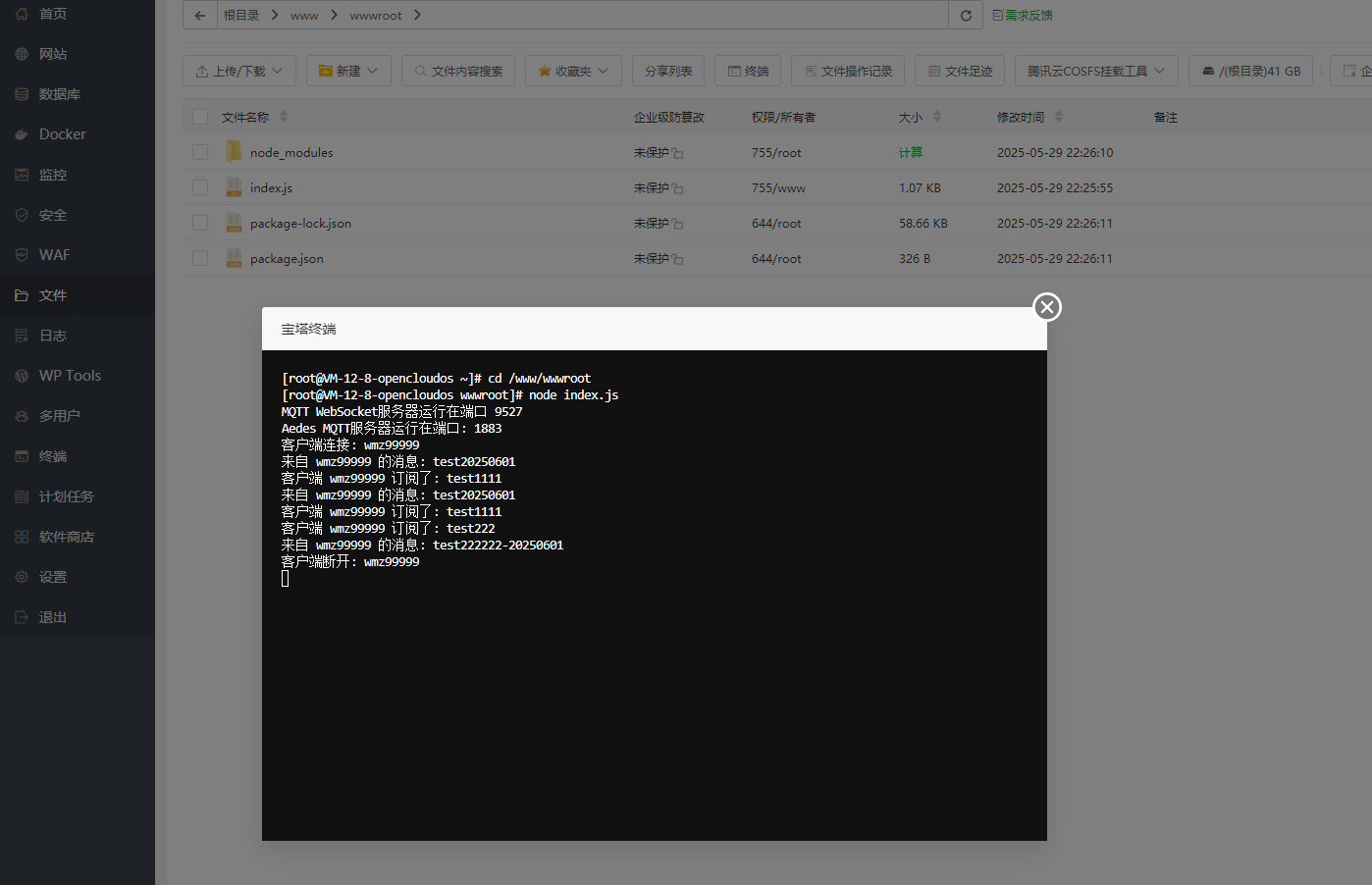Toggle the select-all files checkbox
Screen dimensions: 1372x885
200,117
